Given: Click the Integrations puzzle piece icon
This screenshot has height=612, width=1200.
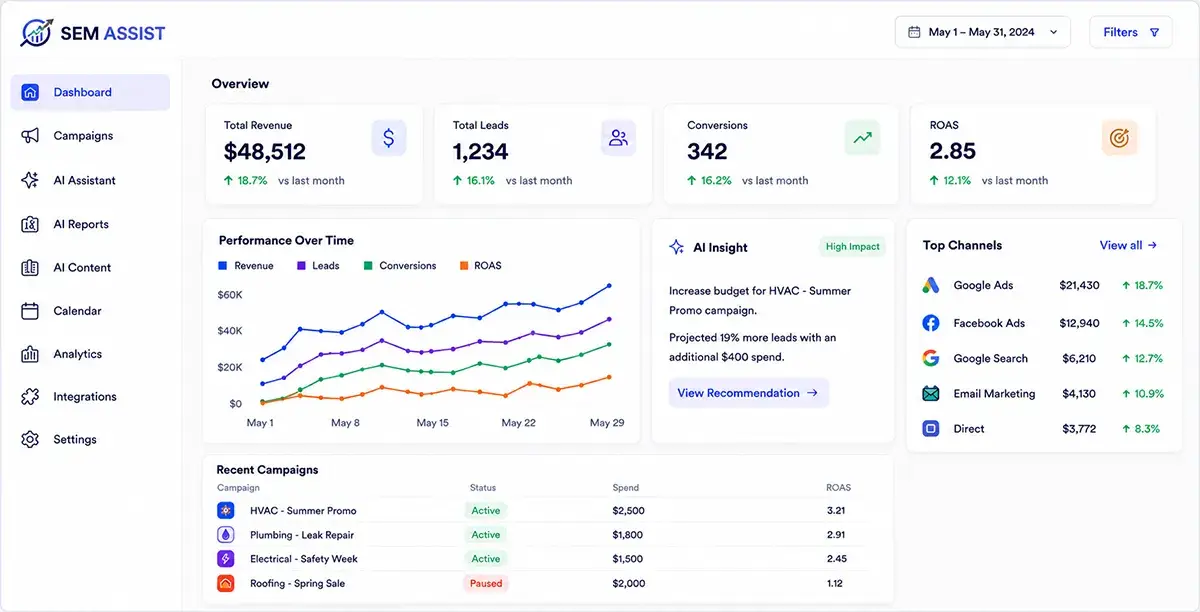Looking at the screenshot, I should tap(30, 397).
